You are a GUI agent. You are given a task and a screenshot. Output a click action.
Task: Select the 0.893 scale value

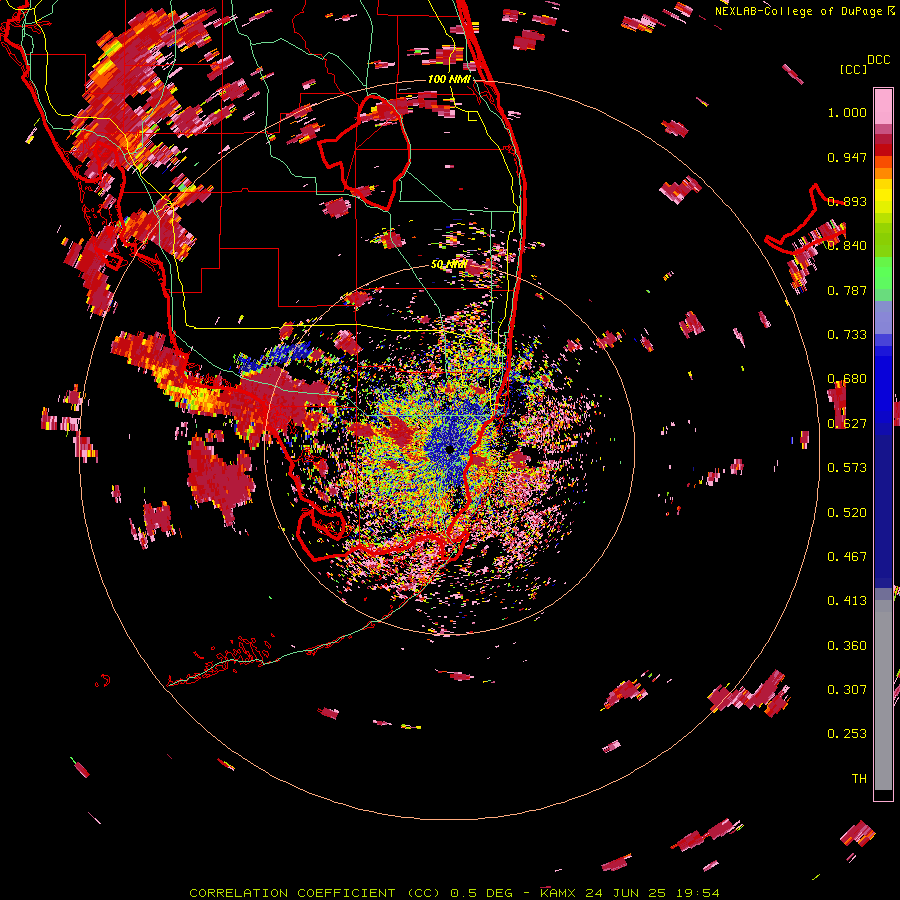click(x=847, y=201)
